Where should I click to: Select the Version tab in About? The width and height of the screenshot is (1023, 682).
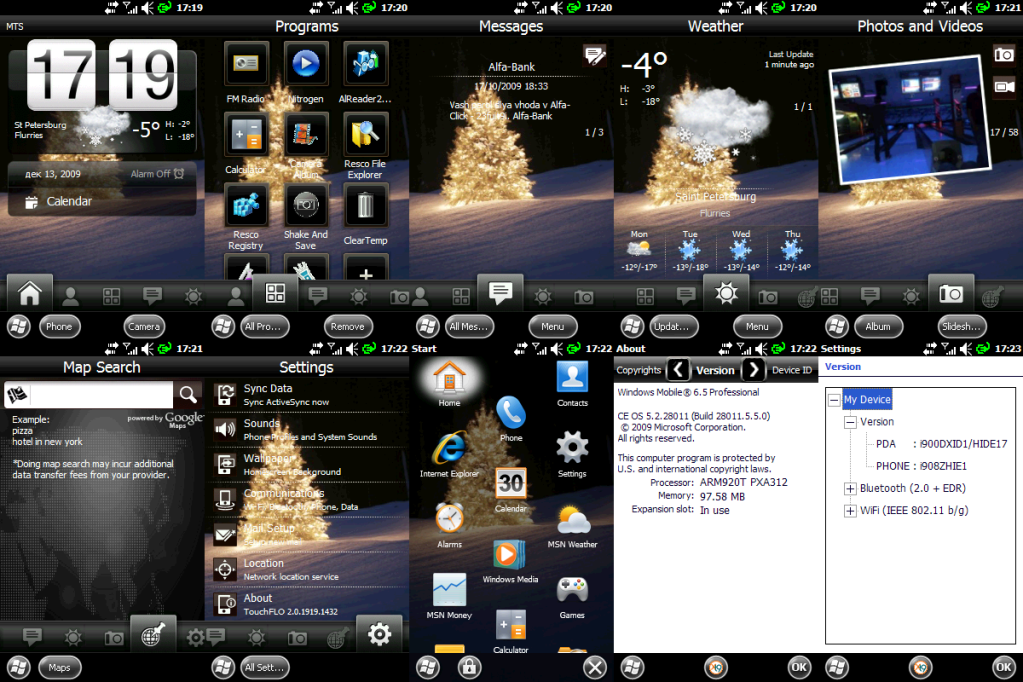tap(715, 370)
